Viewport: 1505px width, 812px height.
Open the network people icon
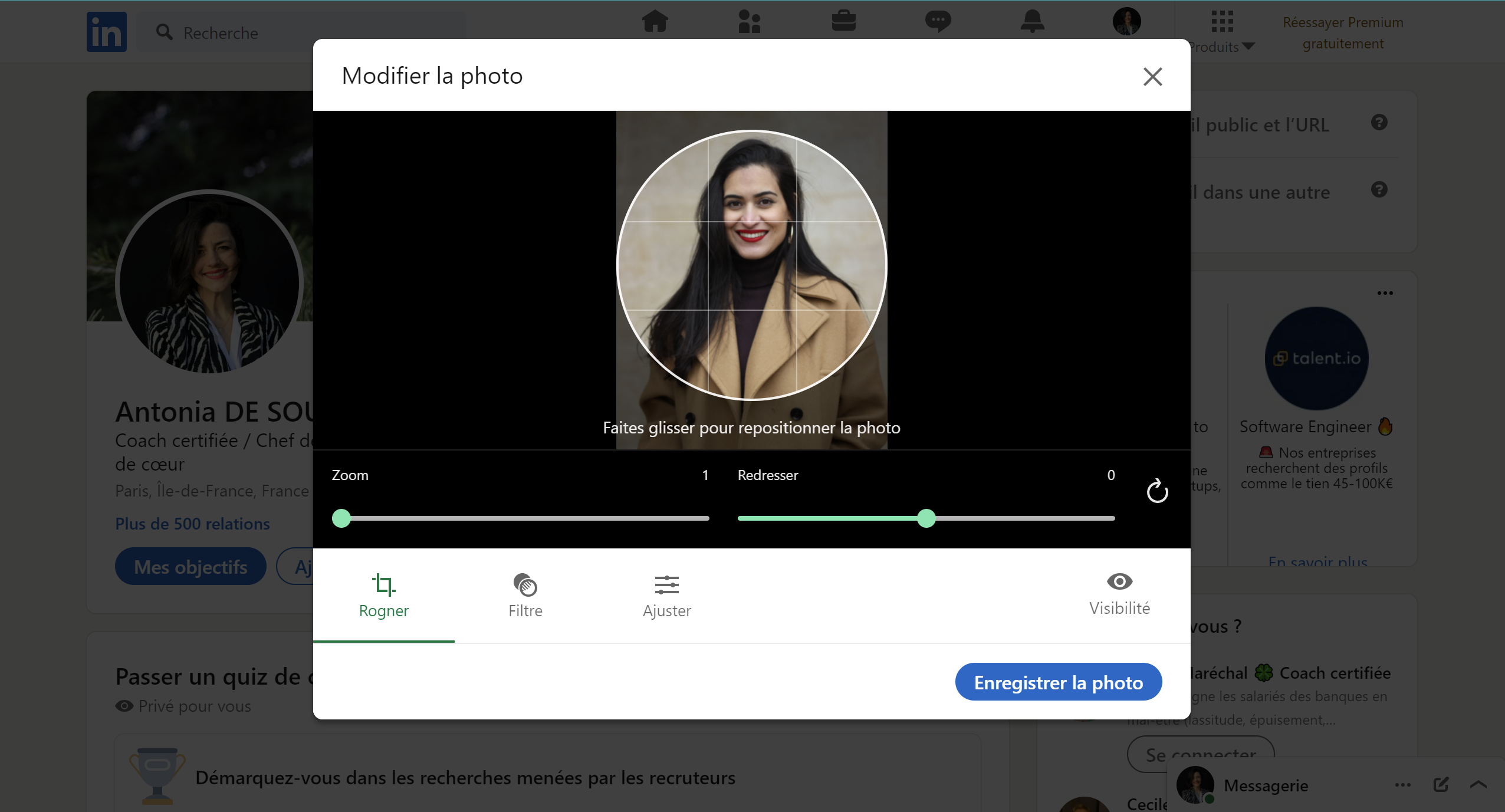coord(750,21)
